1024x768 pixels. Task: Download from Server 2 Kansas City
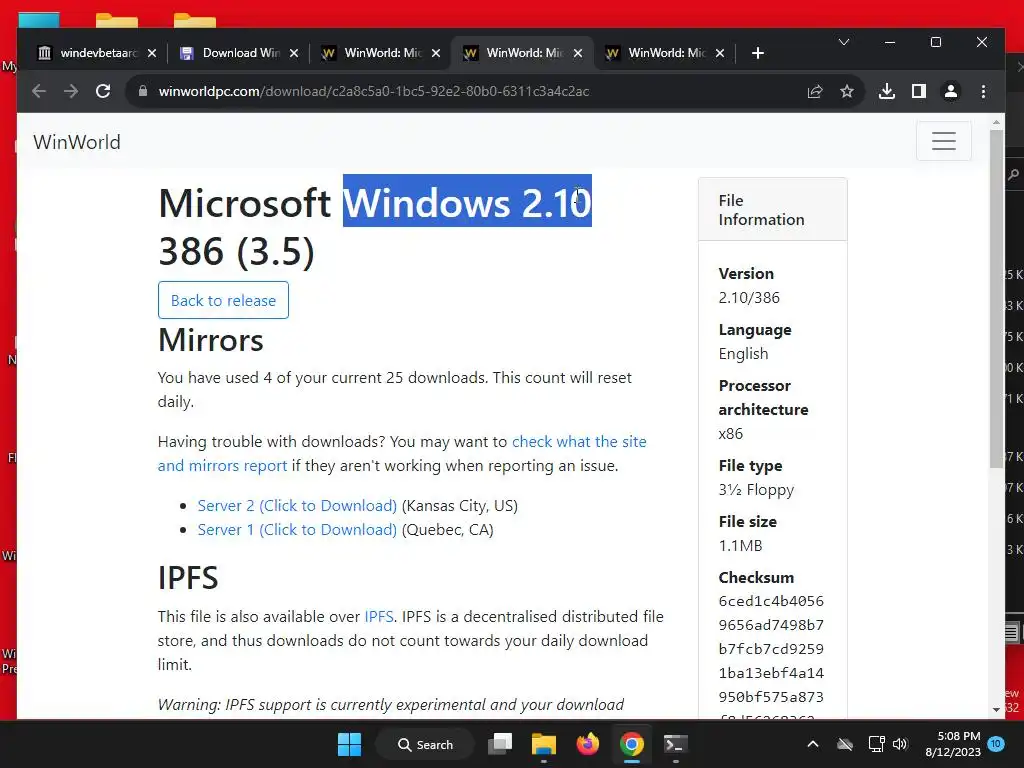coord(297,505)
